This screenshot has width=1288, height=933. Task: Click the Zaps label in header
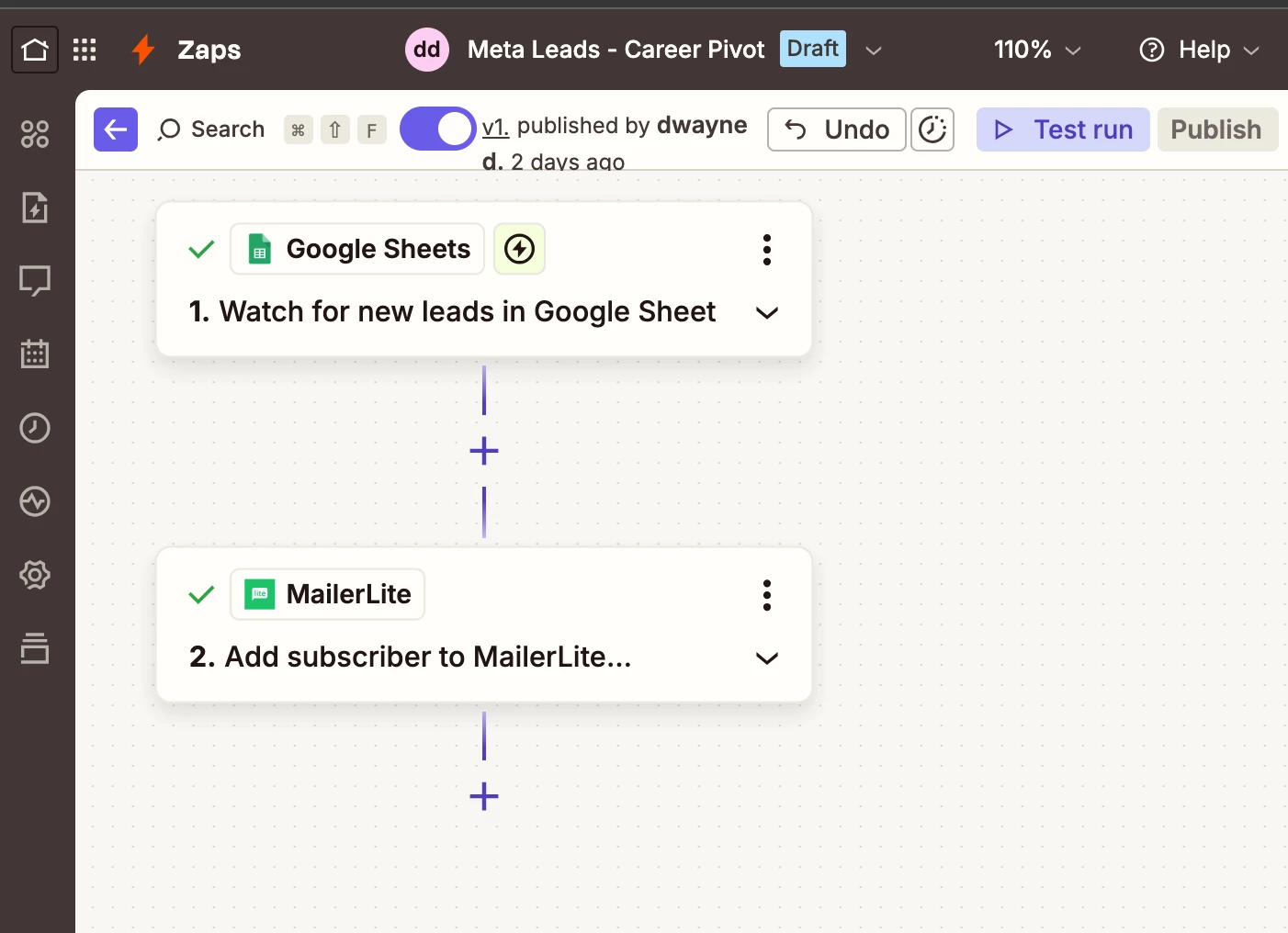coord(209,50)
